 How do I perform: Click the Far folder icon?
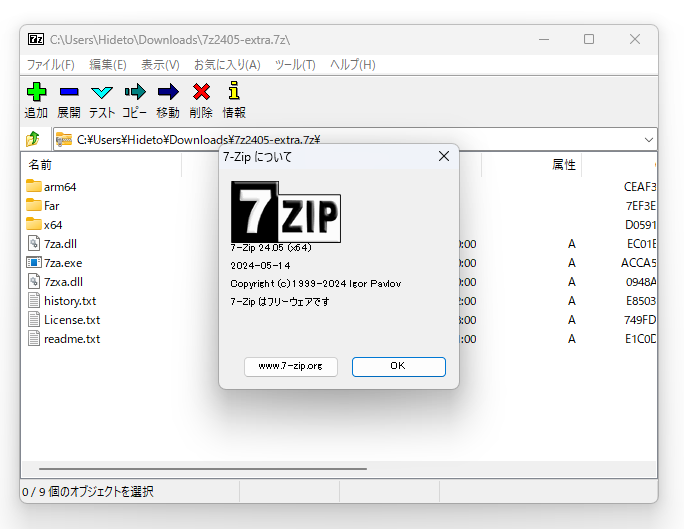(x=34, y=205)
